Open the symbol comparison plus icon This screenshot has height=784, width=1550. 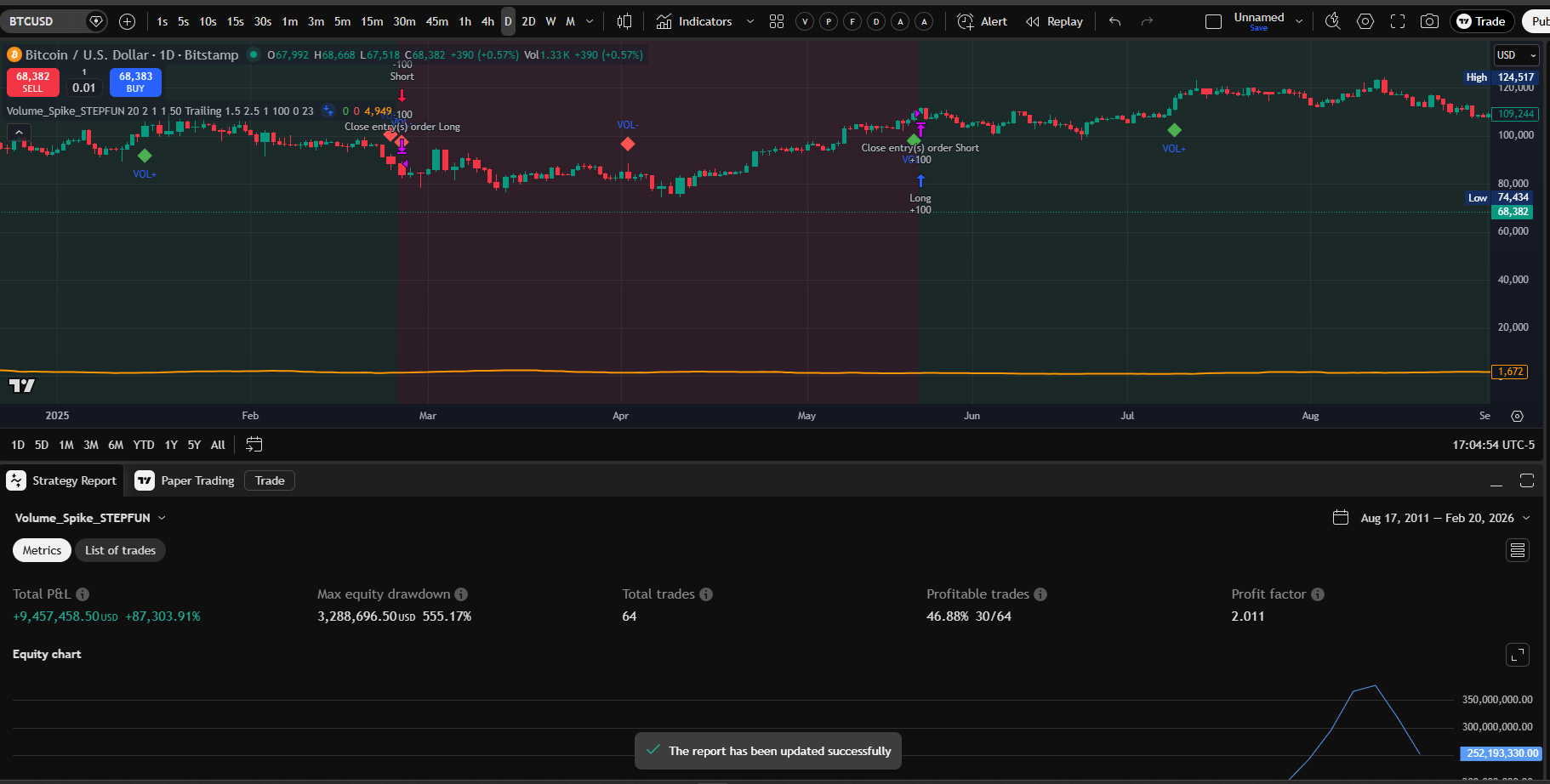pos(127,21)
